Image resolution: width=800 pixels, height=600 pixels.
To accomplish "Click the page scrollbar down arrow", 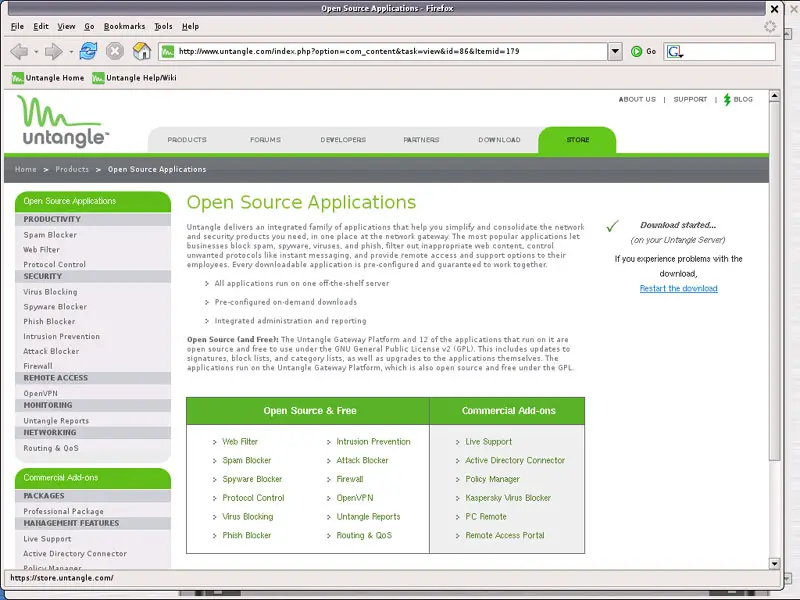I will pos(774,564).
